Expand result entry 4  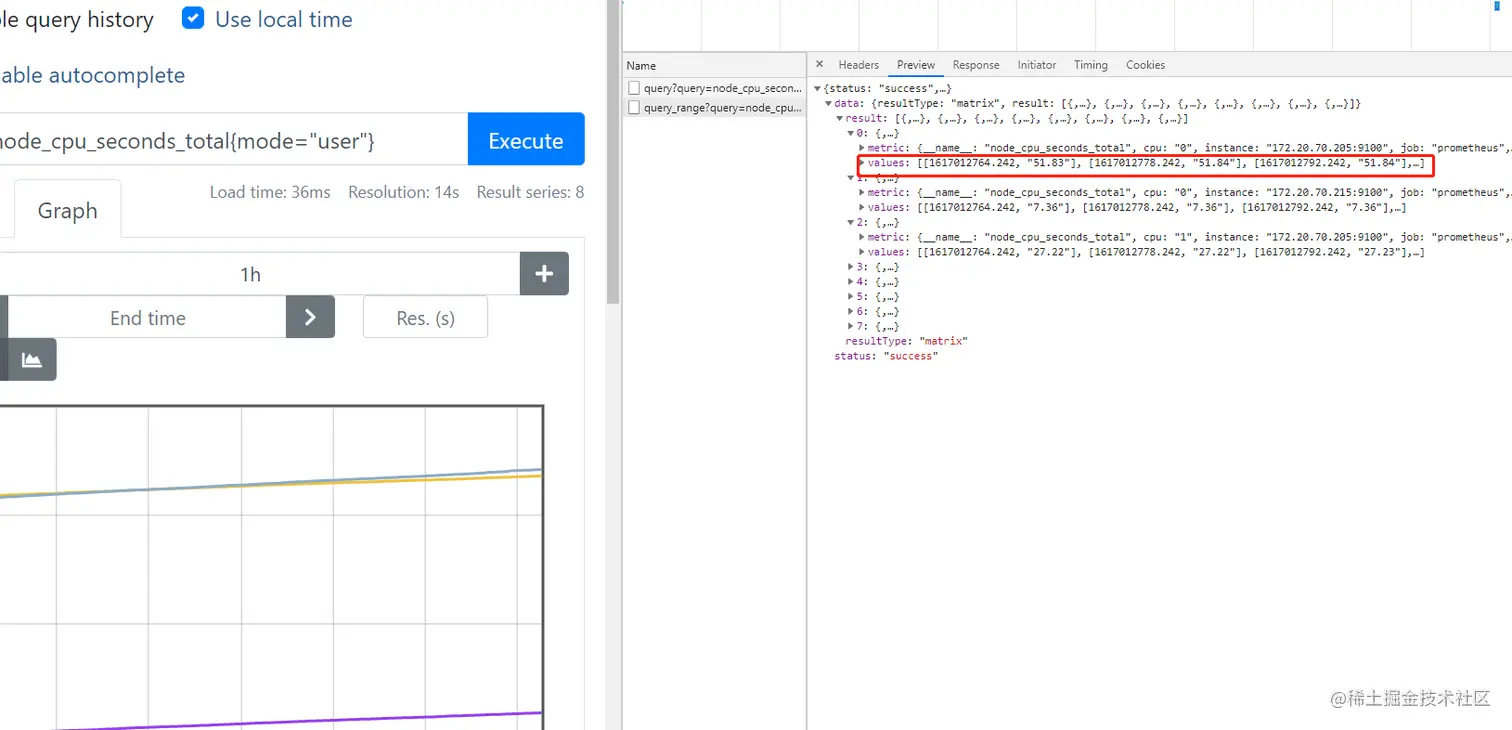[851, 282]
